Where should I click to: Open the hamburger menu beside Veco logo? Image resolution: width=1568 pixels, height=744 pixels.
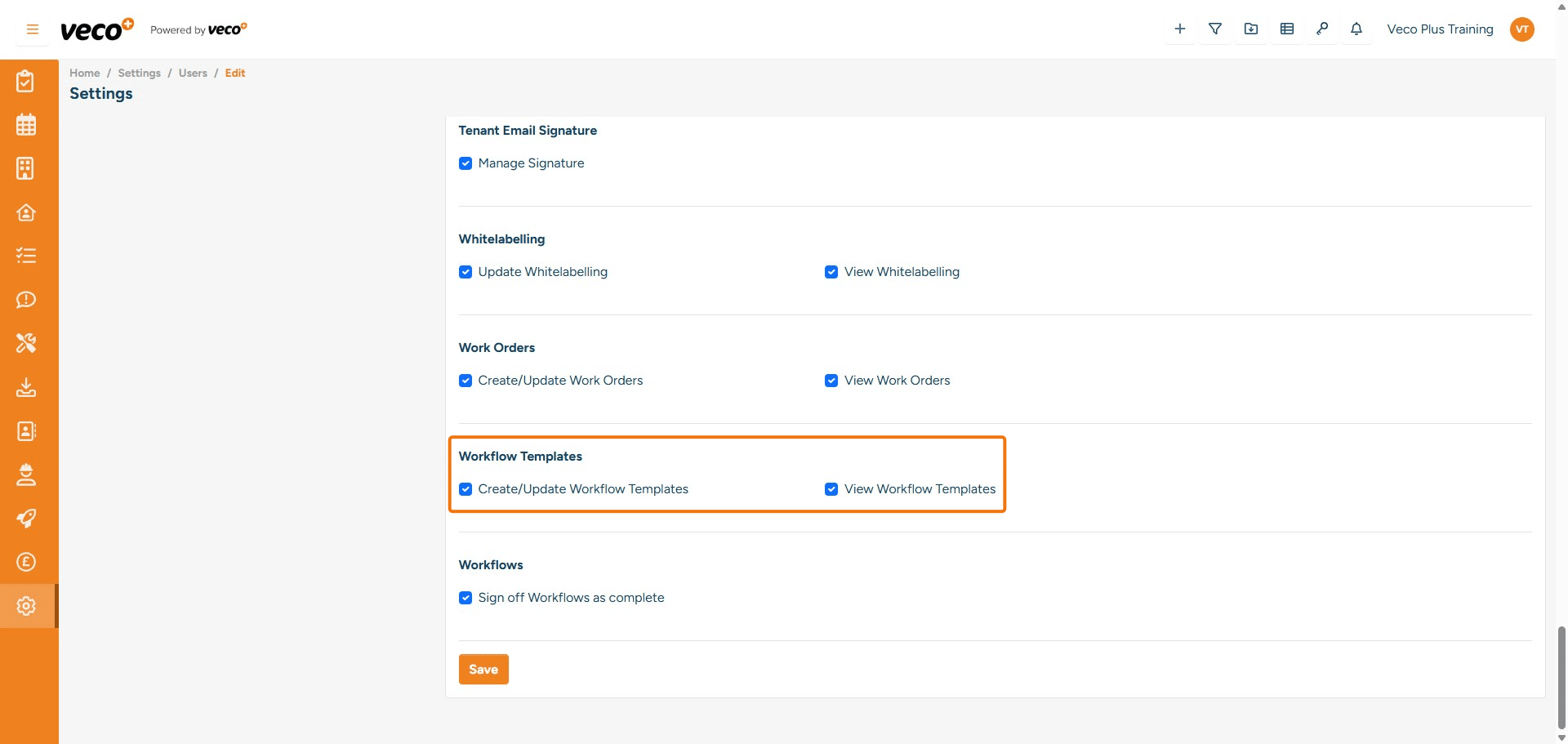(32, 29)
